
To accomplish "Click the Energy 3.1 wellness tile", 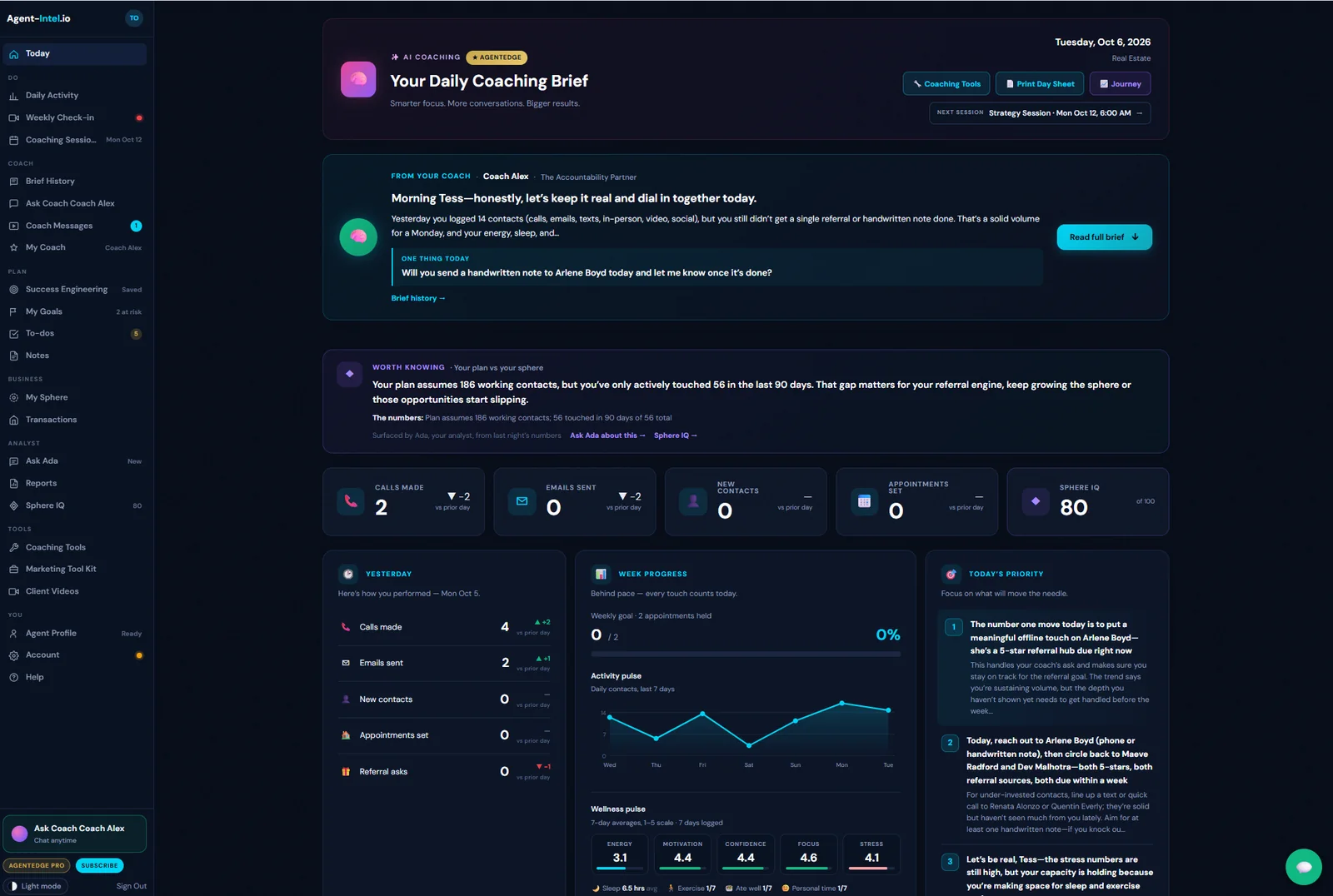I will [620, 854].
